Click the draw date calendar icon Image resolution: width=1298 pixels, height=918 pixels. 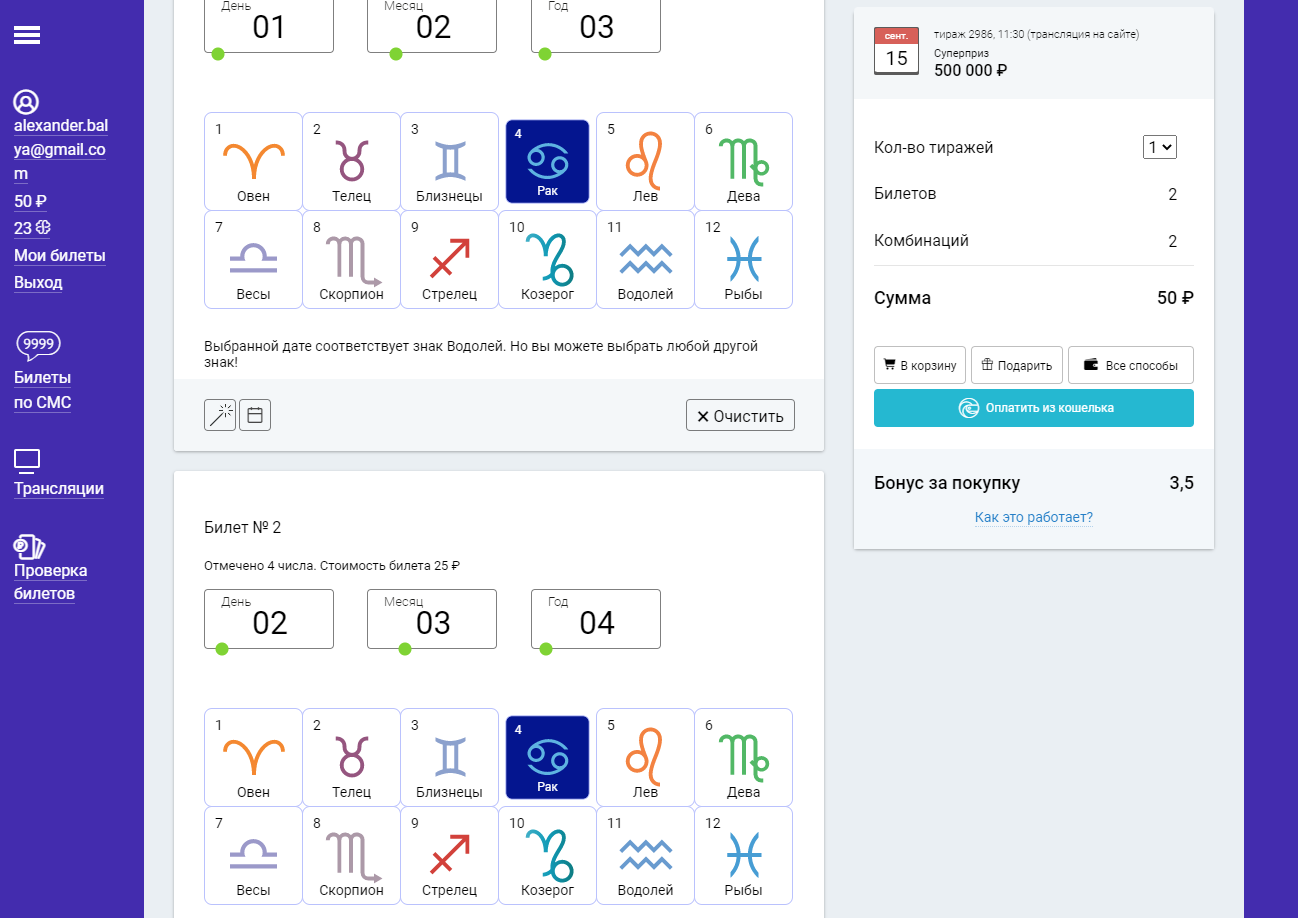[896, 51]
